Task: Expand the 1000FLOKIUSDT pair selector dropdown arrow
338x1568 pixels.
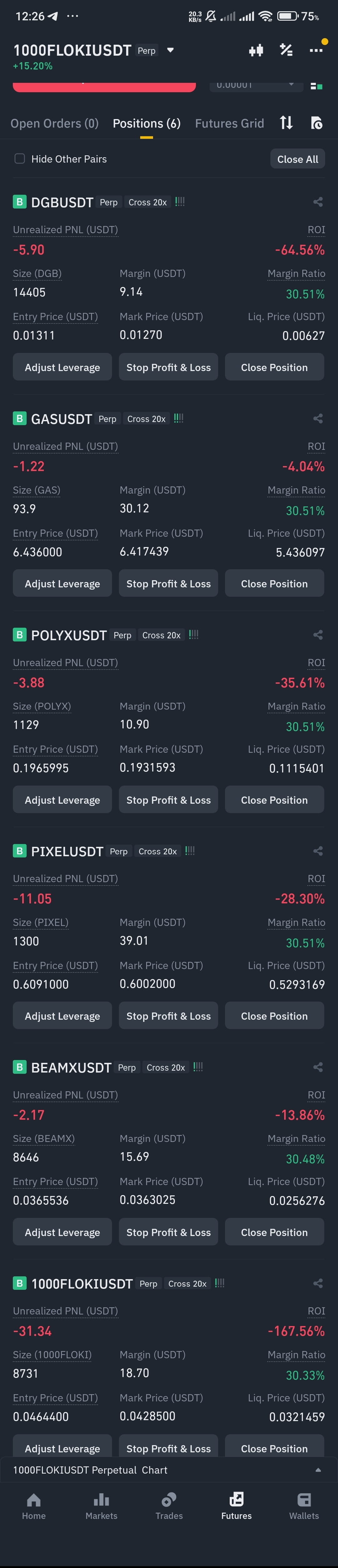Action: click(x=171, y=51)
